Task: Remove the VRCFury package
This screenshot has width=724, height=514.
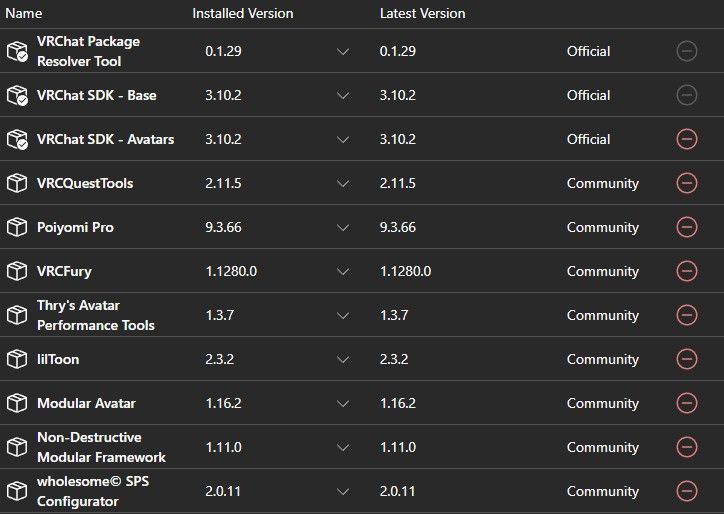Action: (687, 271)
